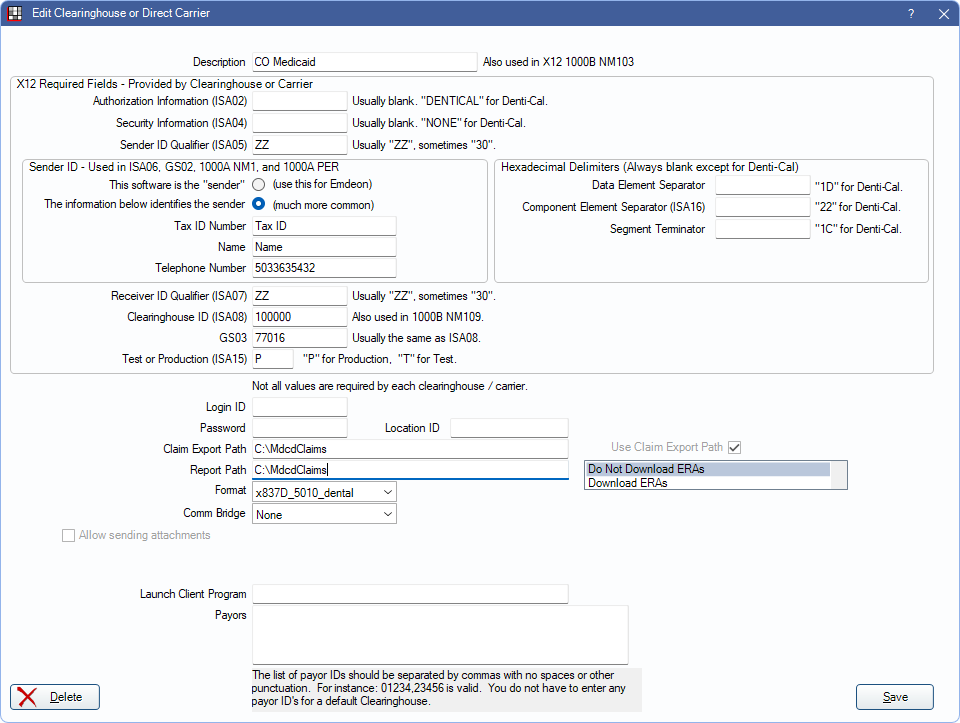
Task: Select 'This software is the sender' radio button
Action: 259,185
